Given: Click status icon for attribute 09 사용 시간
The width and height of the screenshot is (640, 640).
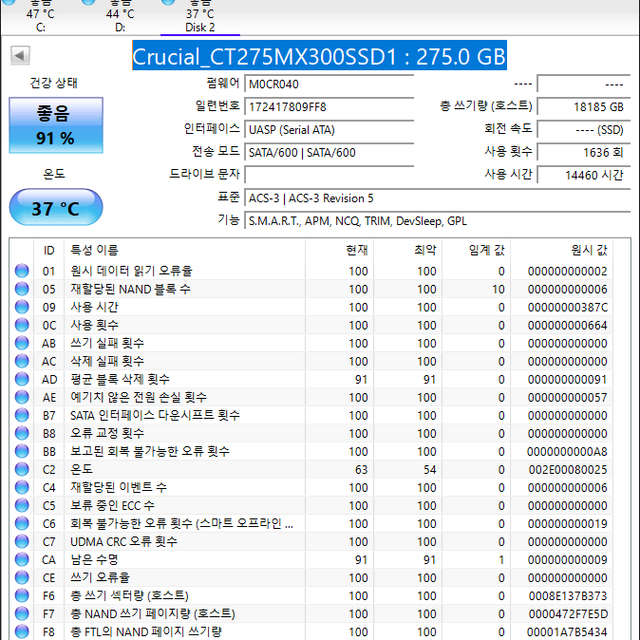Looking at the screenshot, I should tap(22, 307).
